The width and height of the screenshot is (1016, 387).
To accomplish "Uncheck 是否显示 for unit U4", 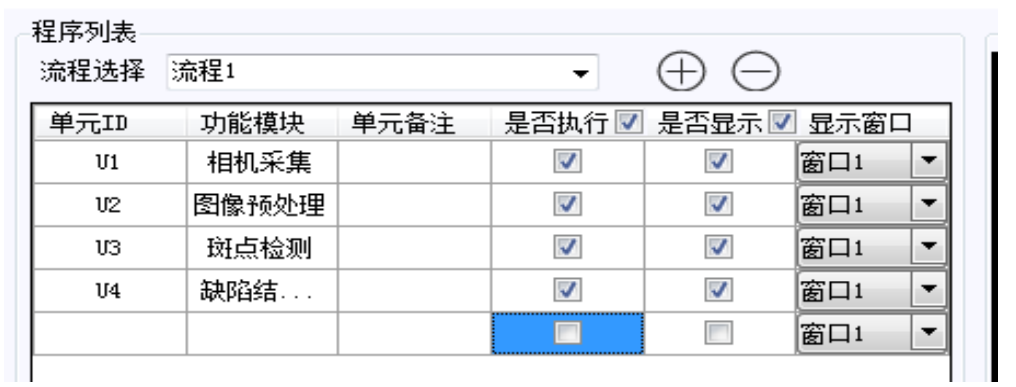I will tap(719, 290).
